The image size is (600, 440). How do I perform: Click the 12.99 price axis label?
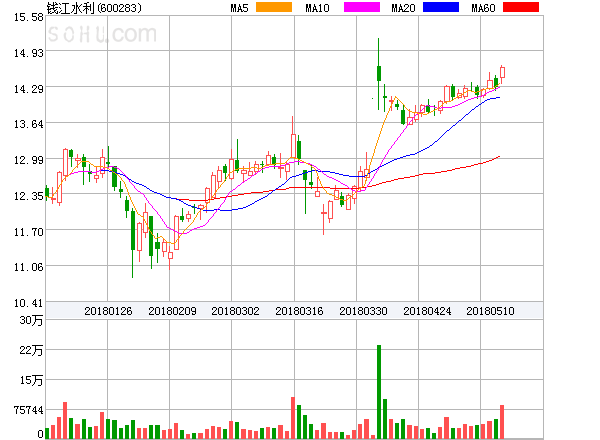click(29, 160)
